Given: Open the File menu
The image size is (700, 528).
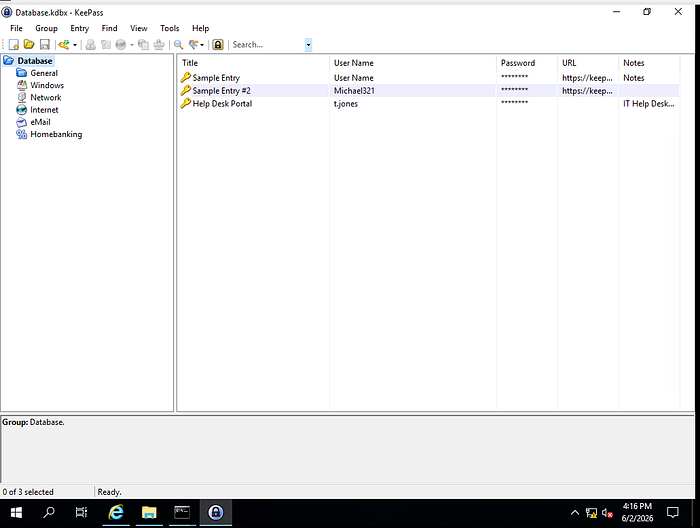Looking at the screenshot, I should pos(16,28).
